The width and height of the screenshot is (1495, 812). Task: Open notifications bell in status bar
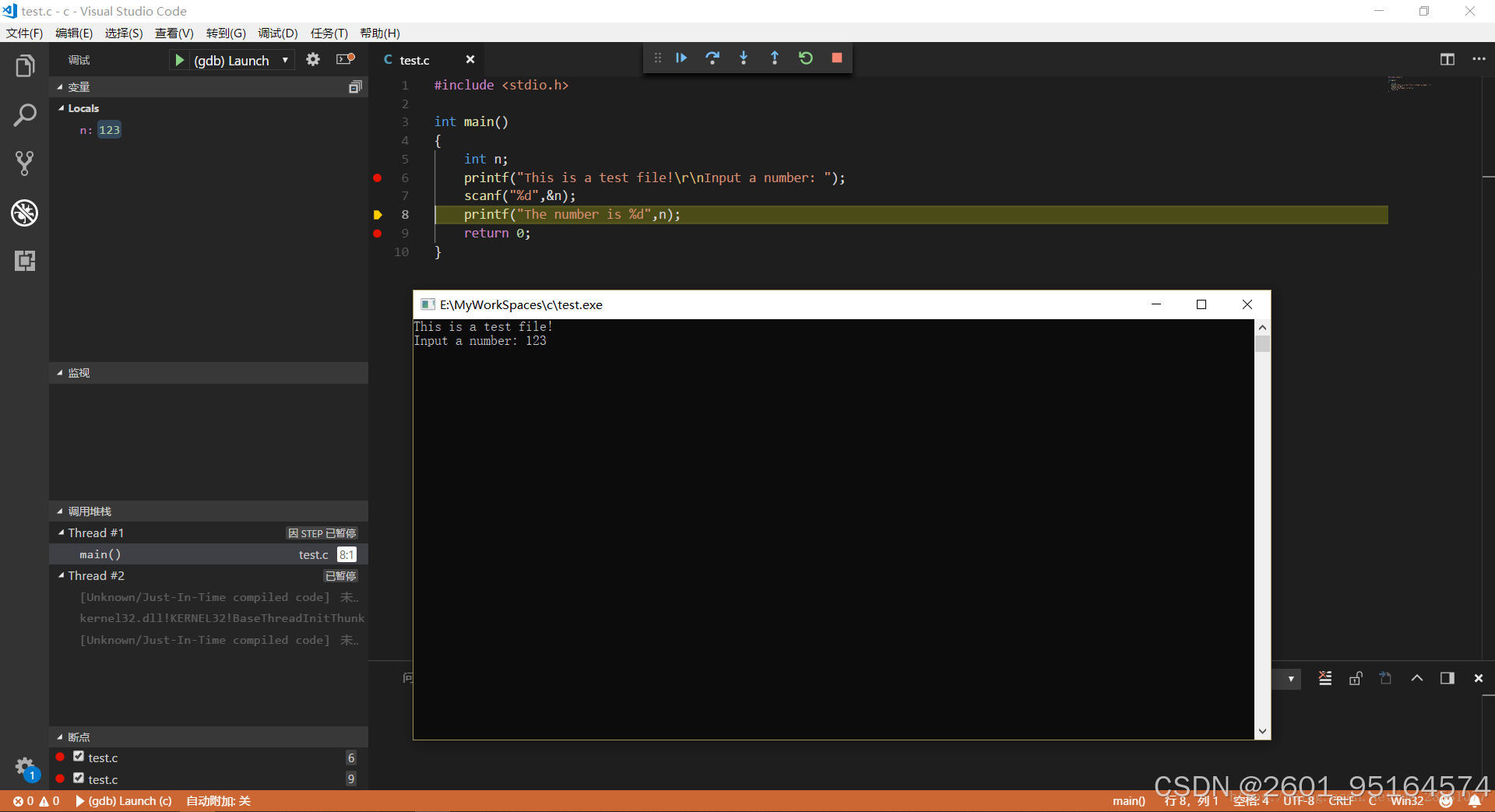coord(1475,801)
